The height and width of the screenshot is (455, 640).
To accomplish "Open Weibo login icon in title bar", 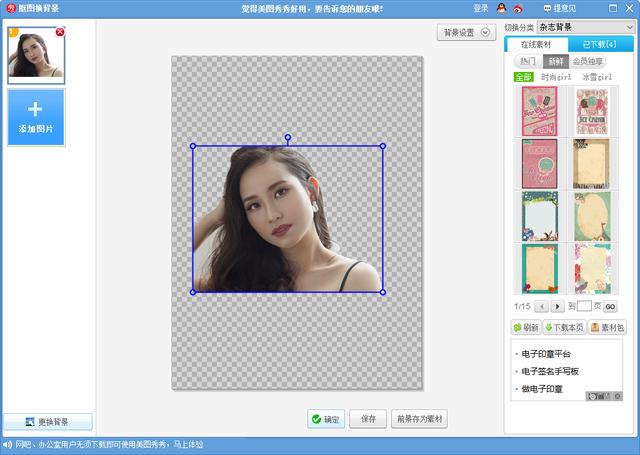I will pyautogui.click(x=517, y=8).
